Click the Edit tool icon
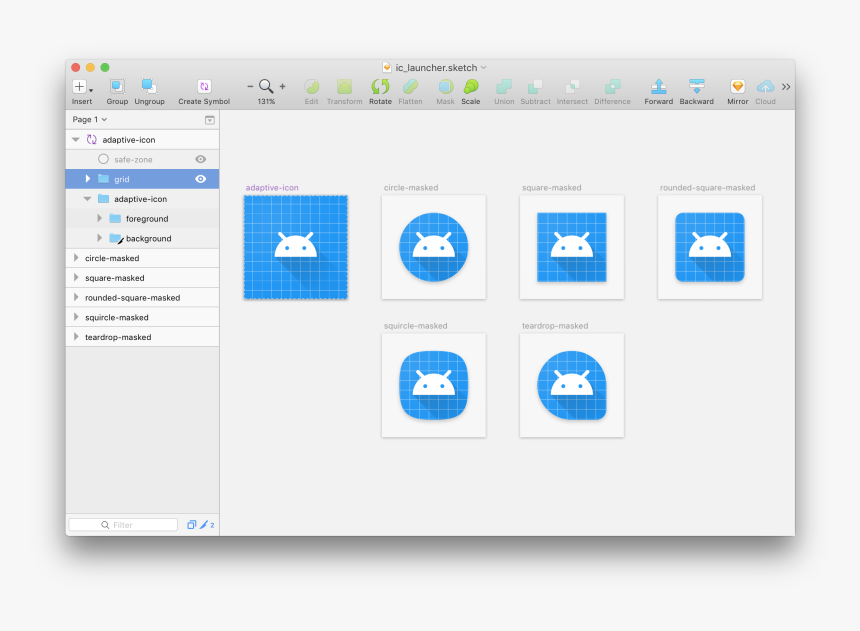 (312, 87)
